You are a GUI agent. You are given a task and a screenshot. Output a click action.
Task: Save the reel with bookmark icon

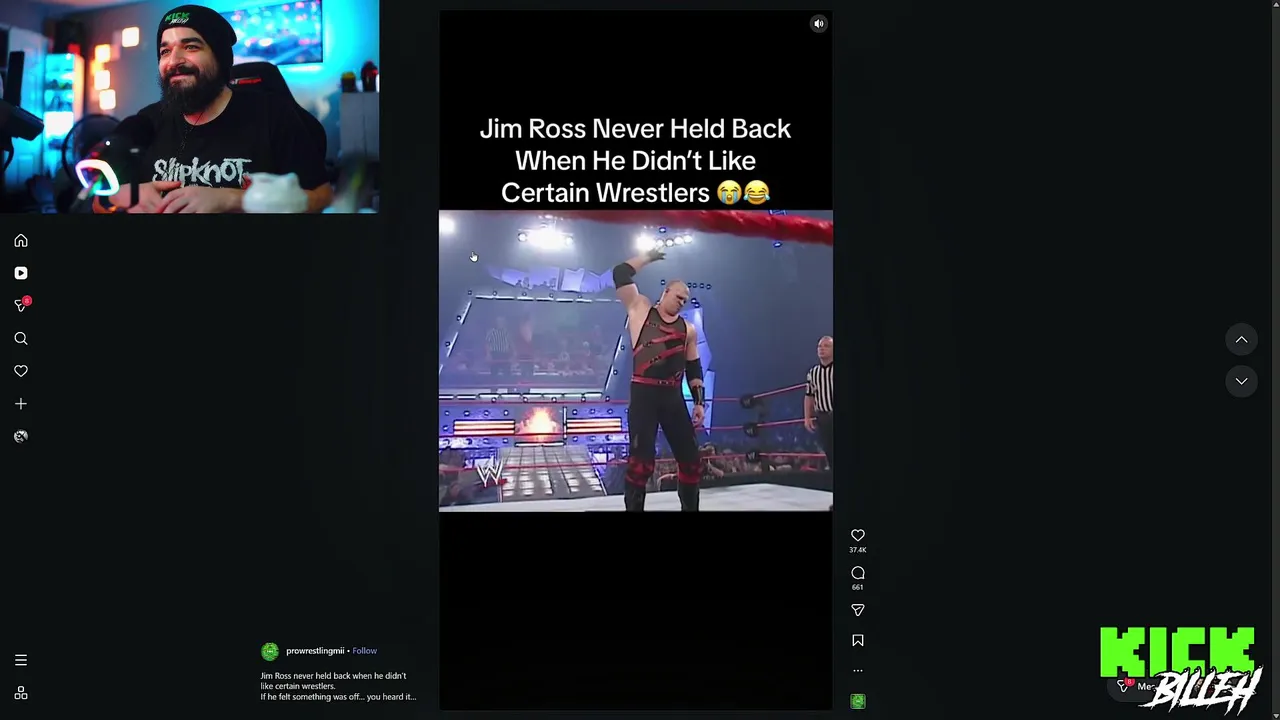pos(858,641)
